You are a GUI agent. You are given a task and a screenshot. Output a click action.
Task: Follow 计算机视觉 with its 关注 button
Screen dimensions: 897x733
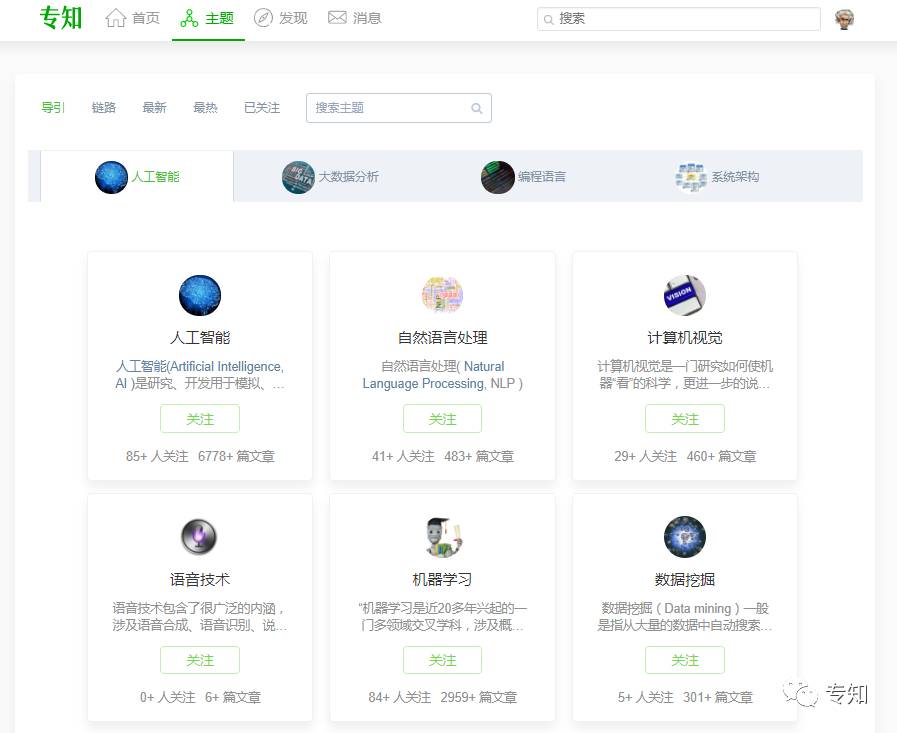coord(685,419)
